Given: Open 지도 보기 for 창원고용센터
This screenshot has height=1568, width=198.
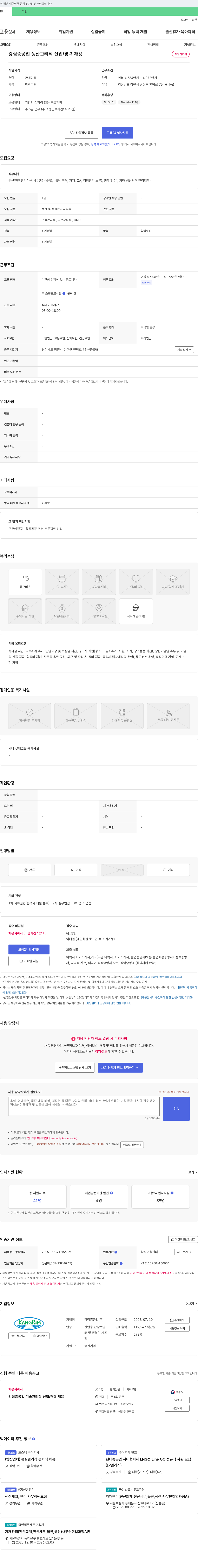Looking at the screenshot, I should pos(184,1252).
